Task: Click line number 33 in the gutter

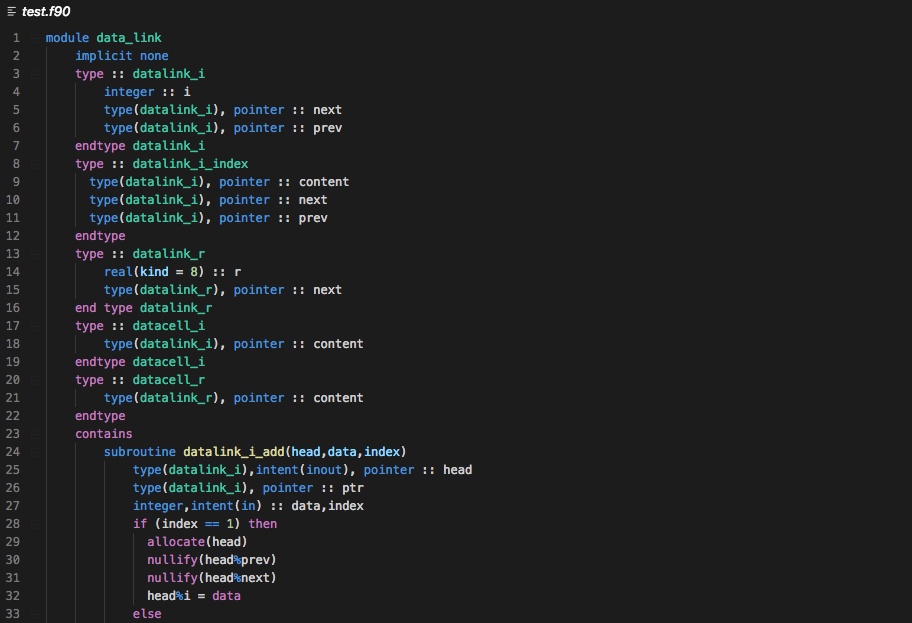Action: point(13,614)
